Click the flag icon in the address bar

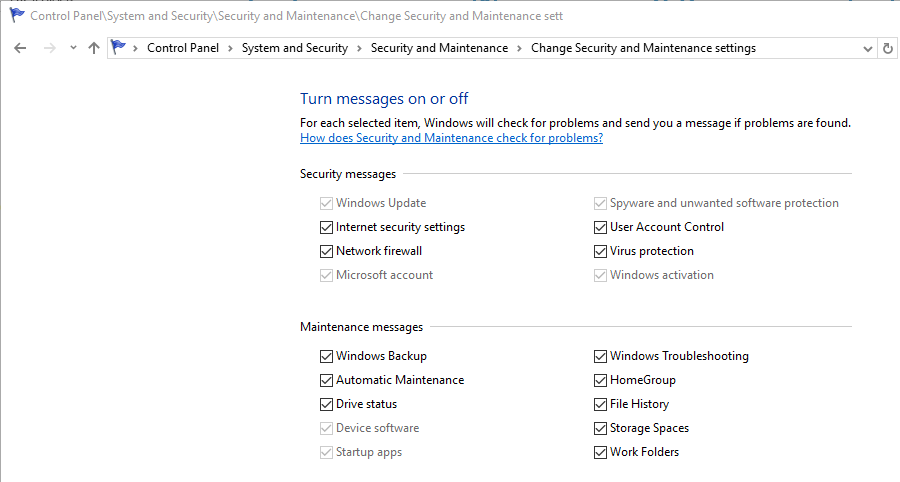[x=120, y=48]
